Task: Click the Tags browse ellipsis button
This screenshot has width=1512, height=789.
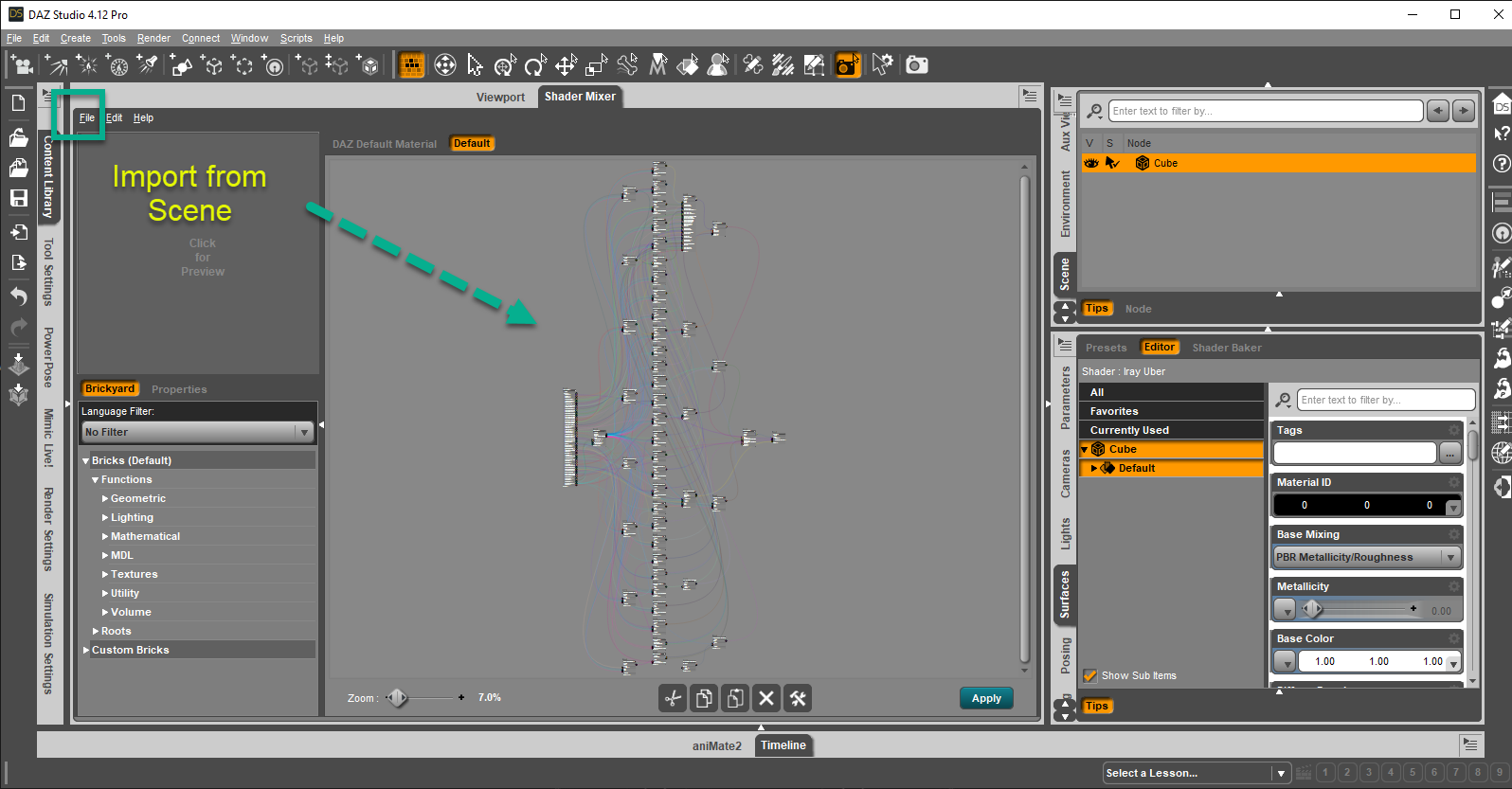Action: click(x=1450, y=453)
